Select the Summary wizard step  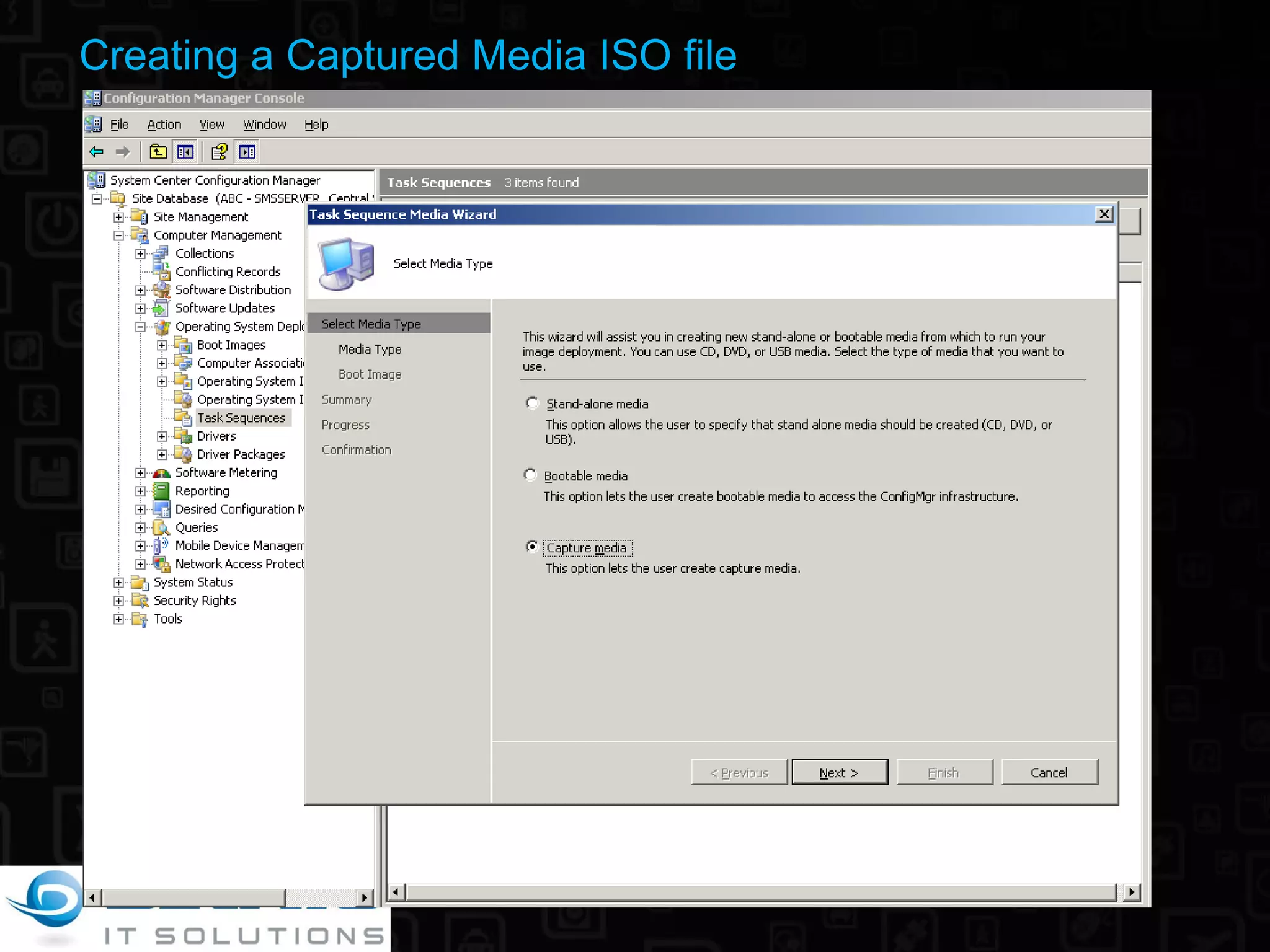pos(347,400)
